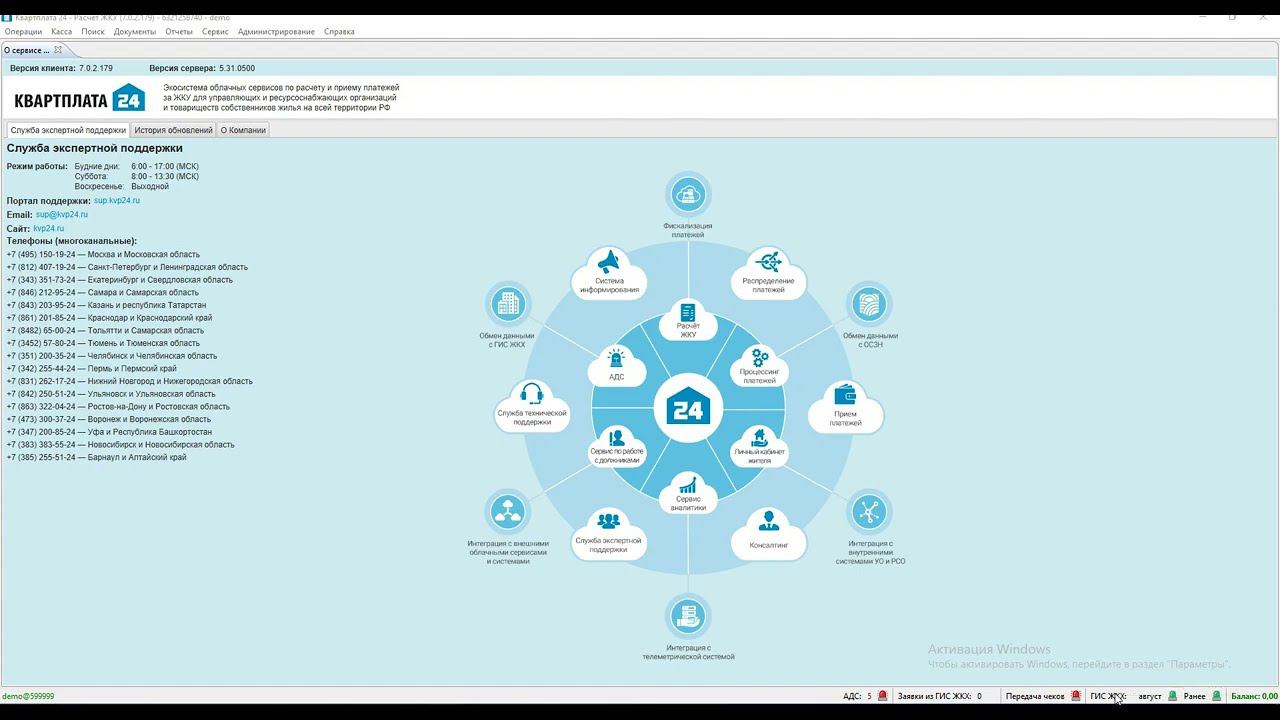Click the Уфа и Республика Башкортостан row
The width and height of the screenshot is (1280, 720).
click(x=109, y=432)
